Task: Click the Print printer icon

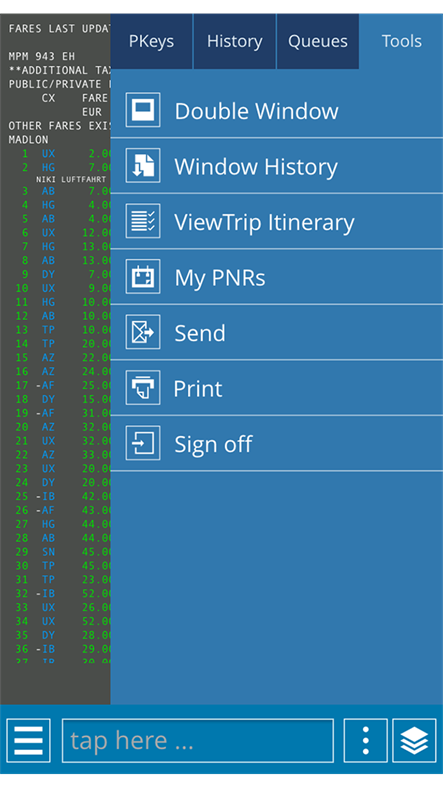Action: pos(143,387)
